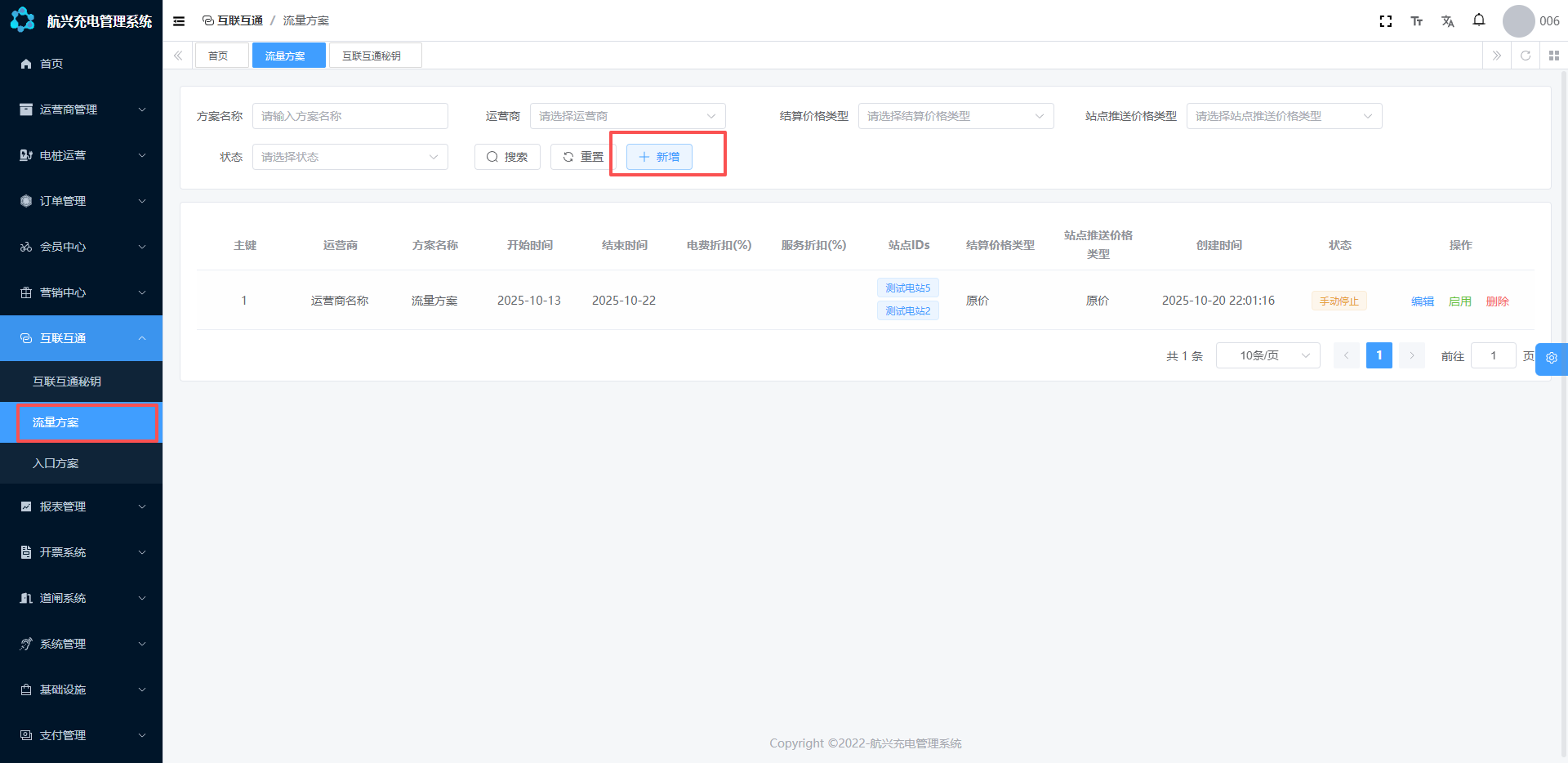Click the 方案名称 input field
This screenshot has height=763, width=1568.
(x=350, y=116)
